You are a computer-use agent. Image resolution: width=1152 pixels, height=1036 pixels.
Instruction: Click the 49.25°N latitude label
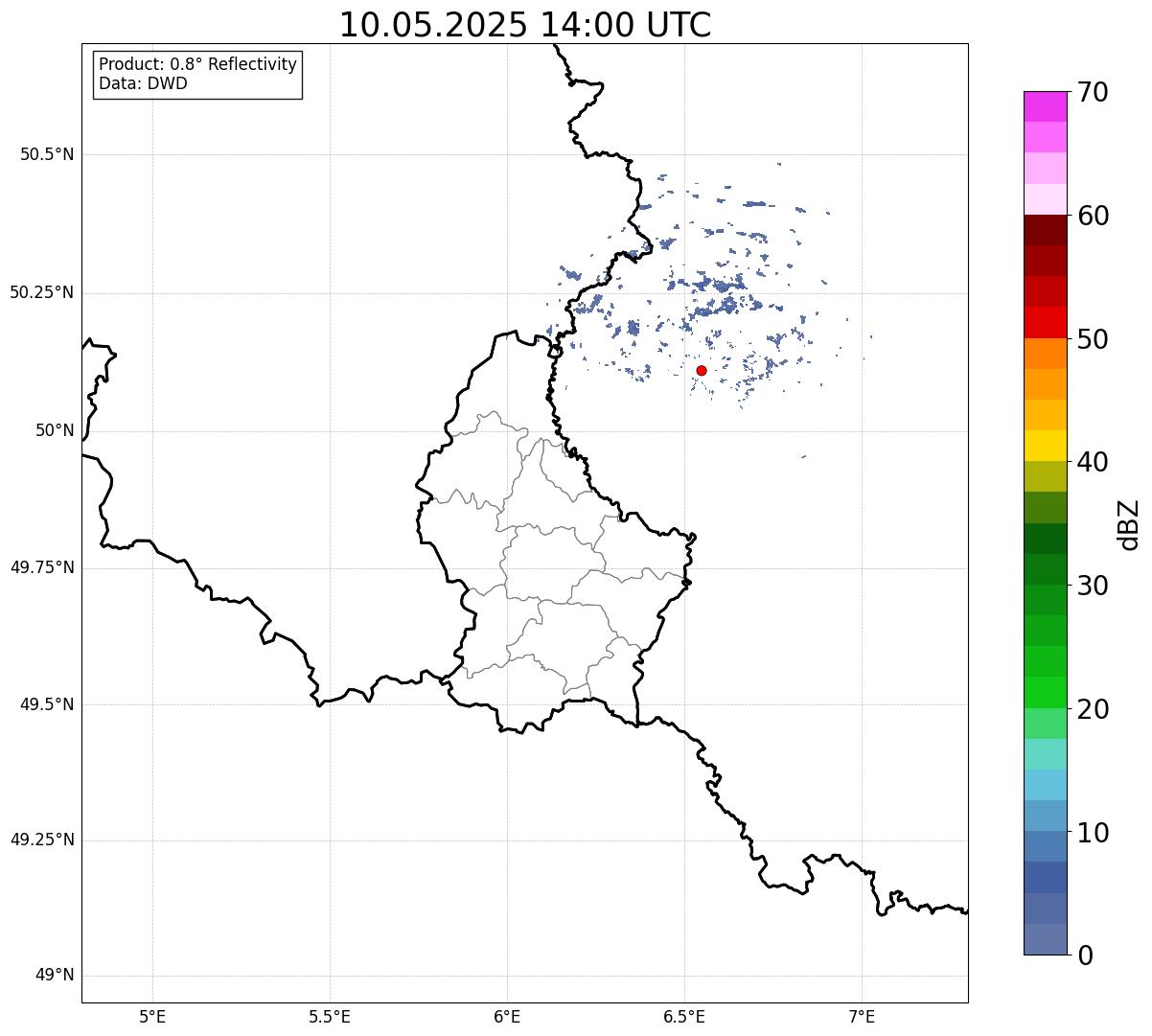click(42, 840)
